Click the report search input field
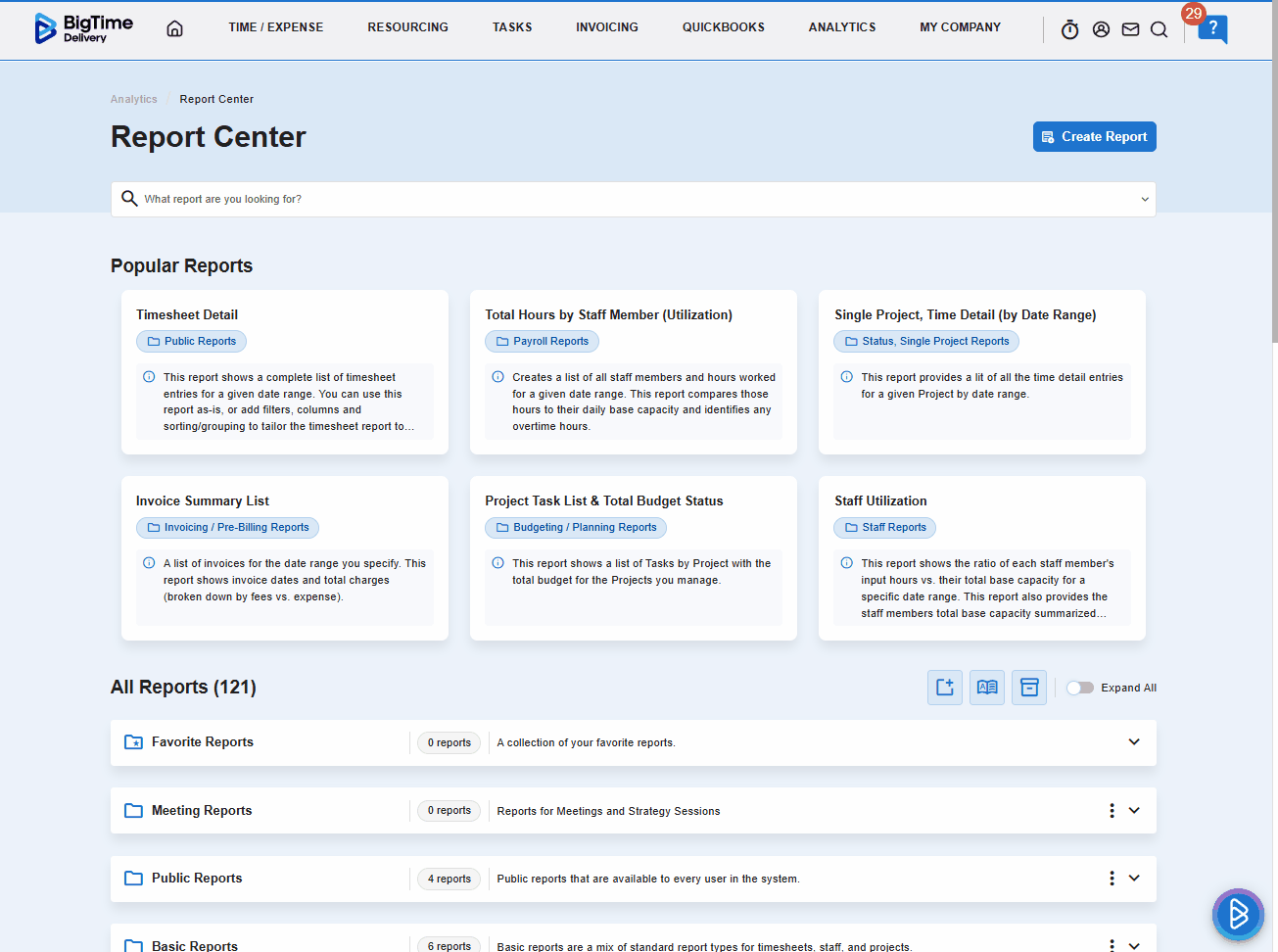The height and width of the screenshot is (952, 1278). tap(588, 198)
